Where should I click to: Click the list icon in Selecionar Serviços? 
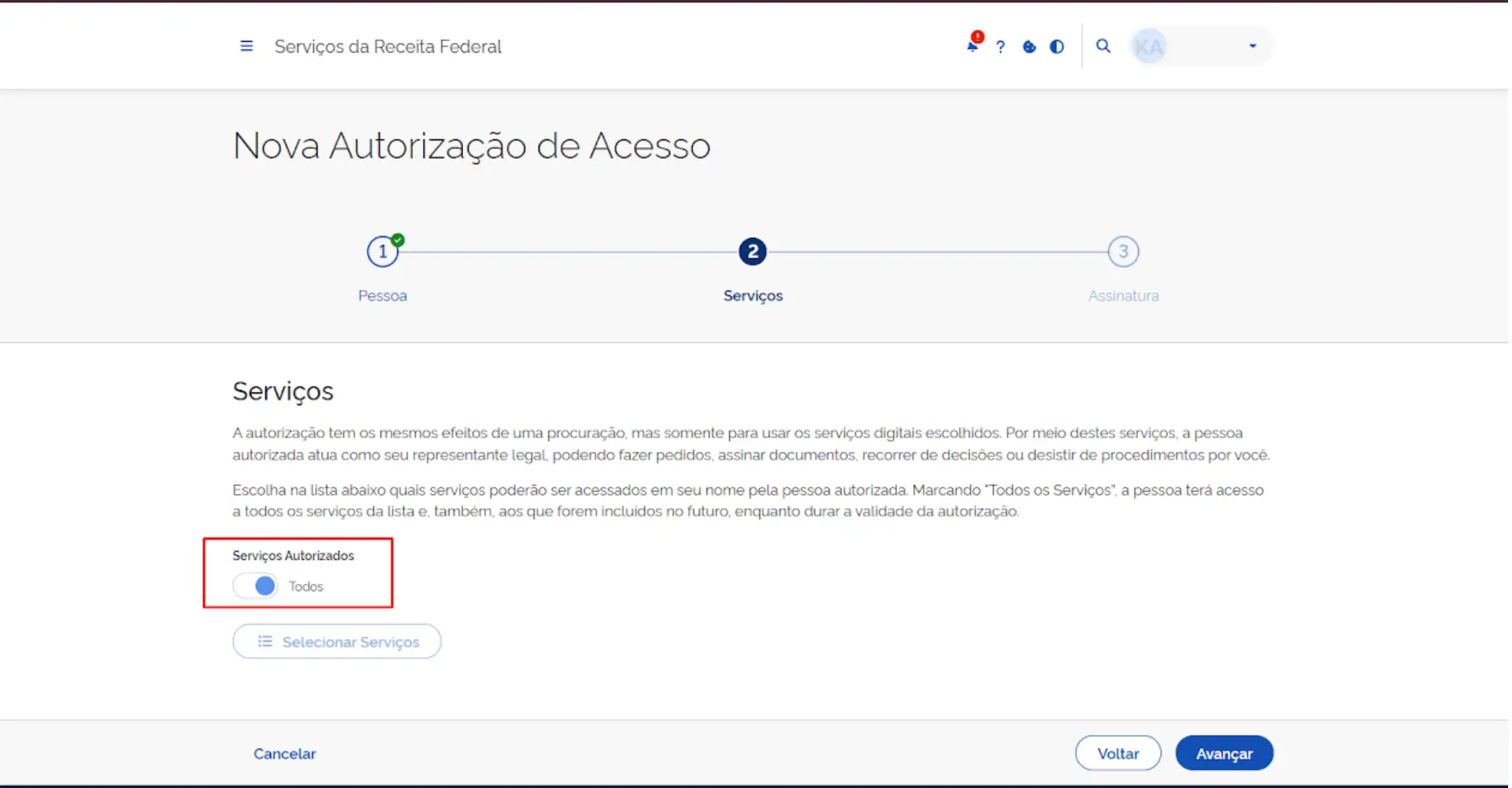pos(265,641)
